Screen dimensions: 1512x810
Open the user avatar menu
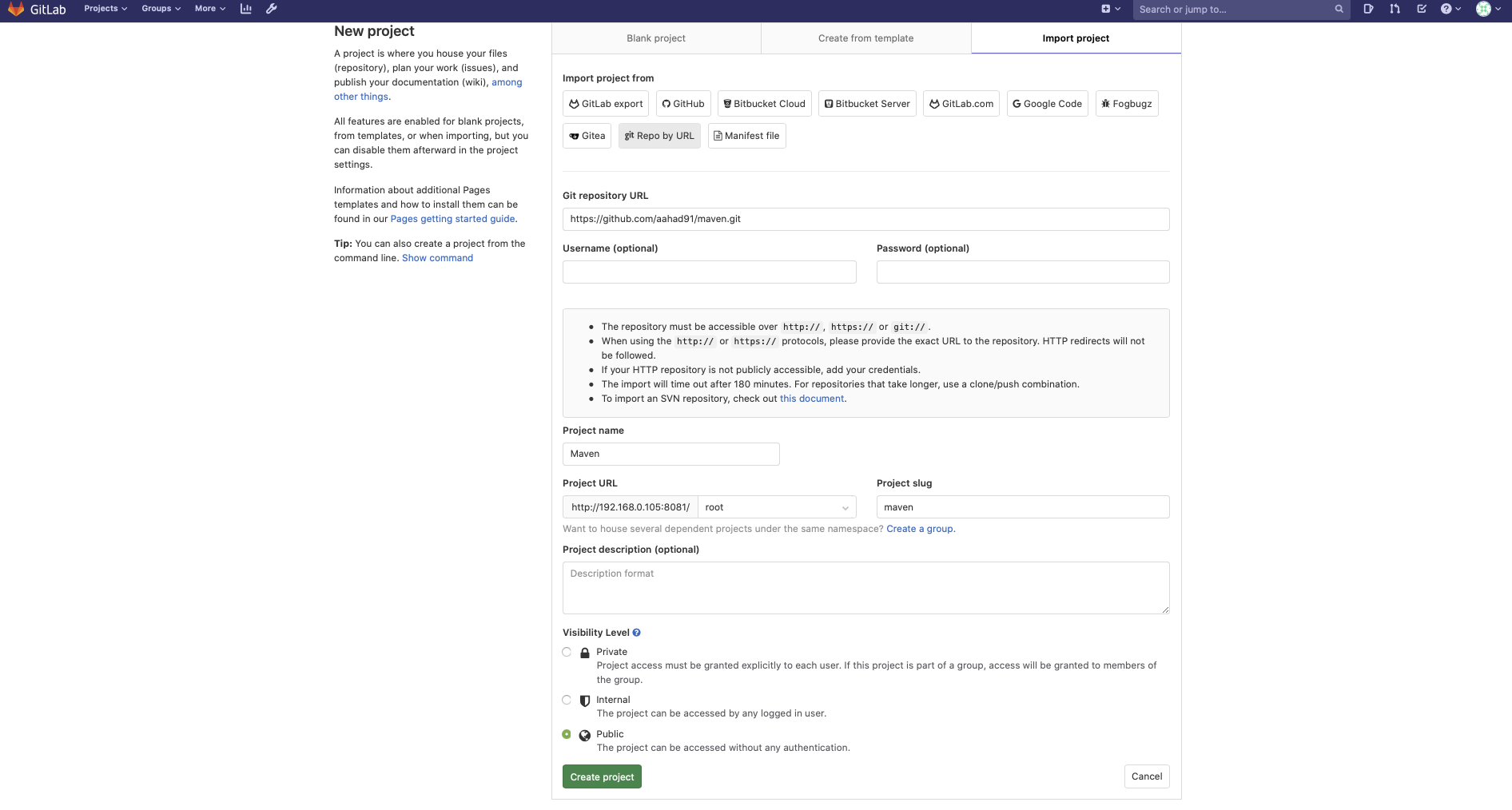[x=1488, y=9]
